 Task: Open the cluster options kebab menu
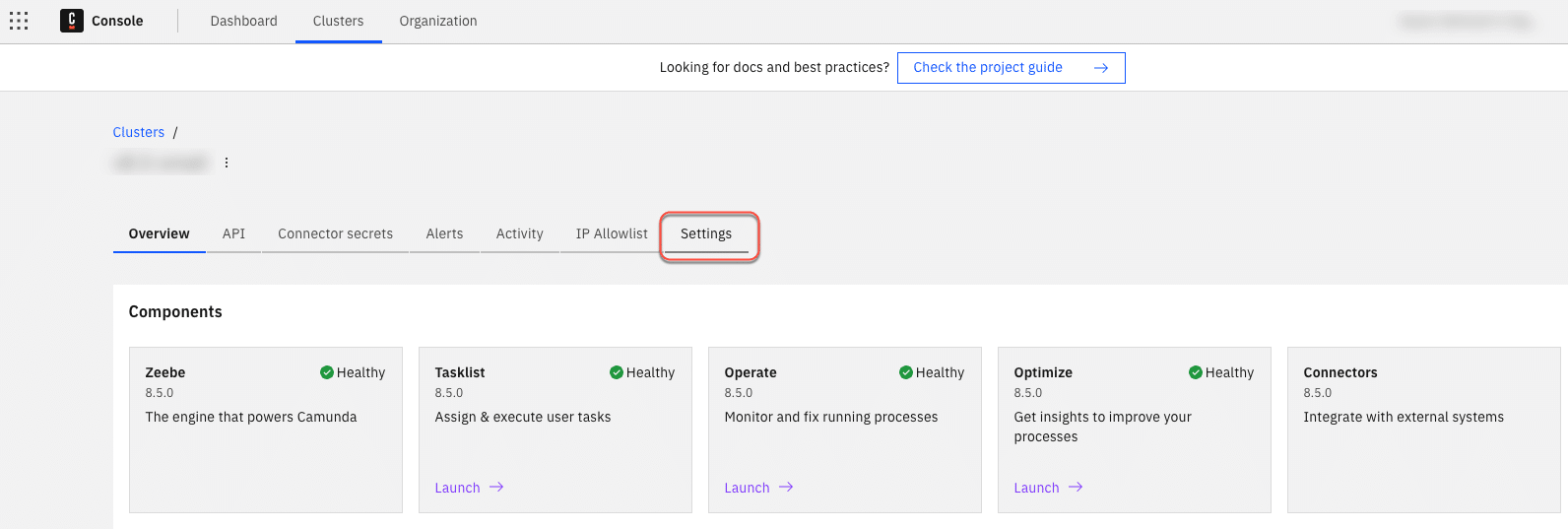pyautogui.click(x=227, y=163)
